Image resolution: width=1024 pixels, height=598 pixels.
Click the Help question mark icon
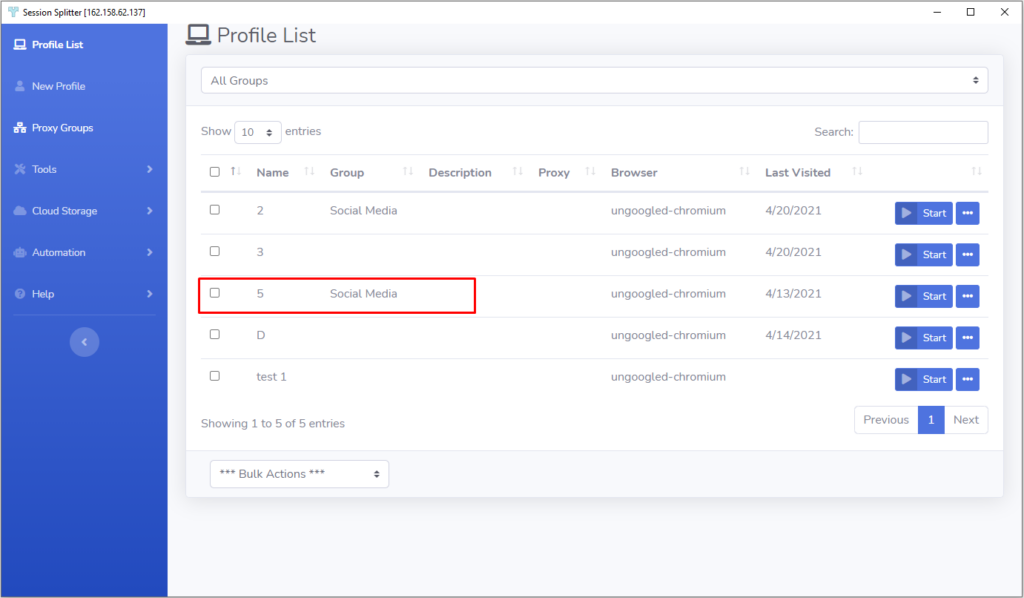click(x=20, y=294)
